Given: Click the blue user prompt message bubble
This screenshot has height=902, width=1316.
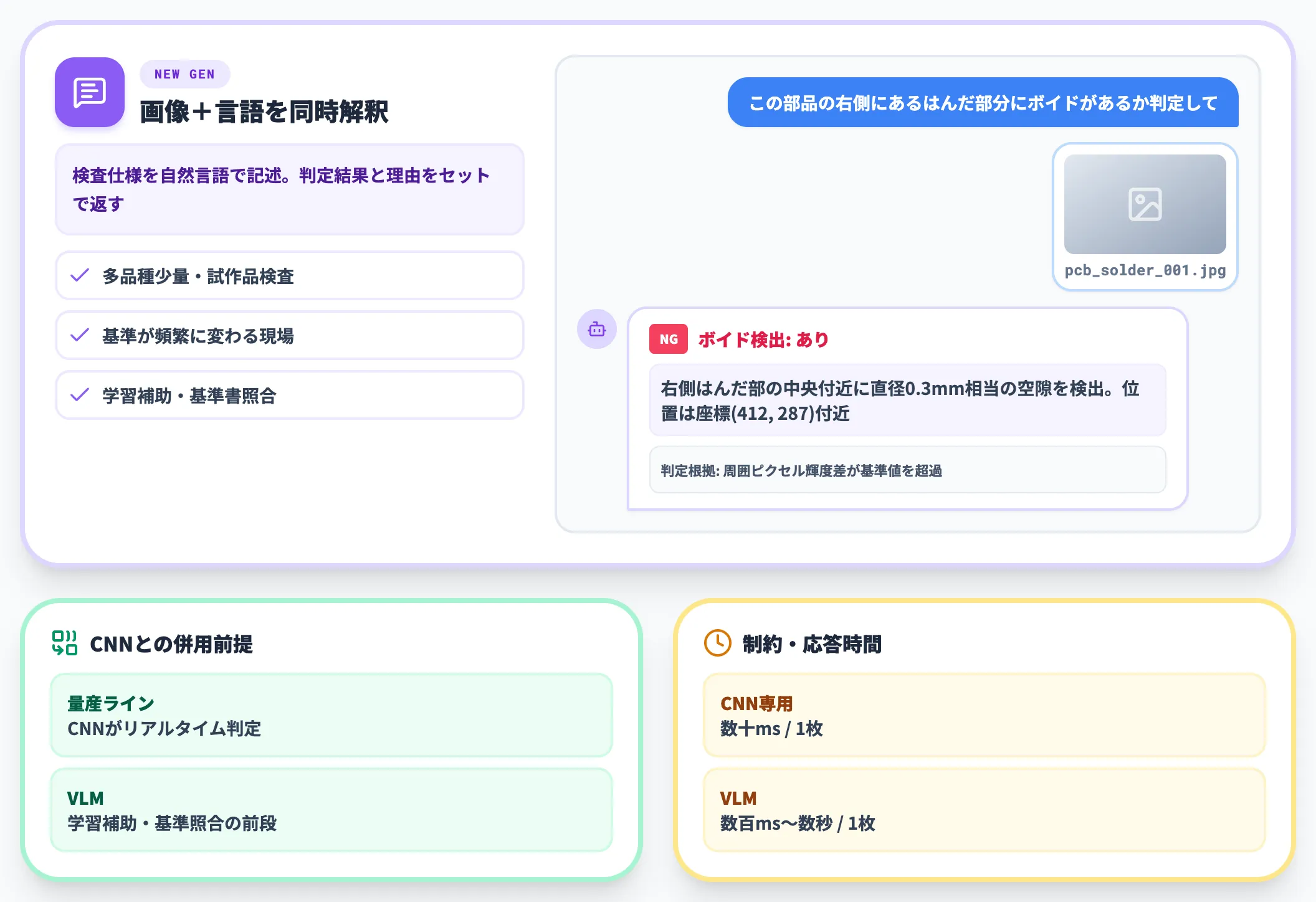Looking at the screenshot, I should 983,102.
